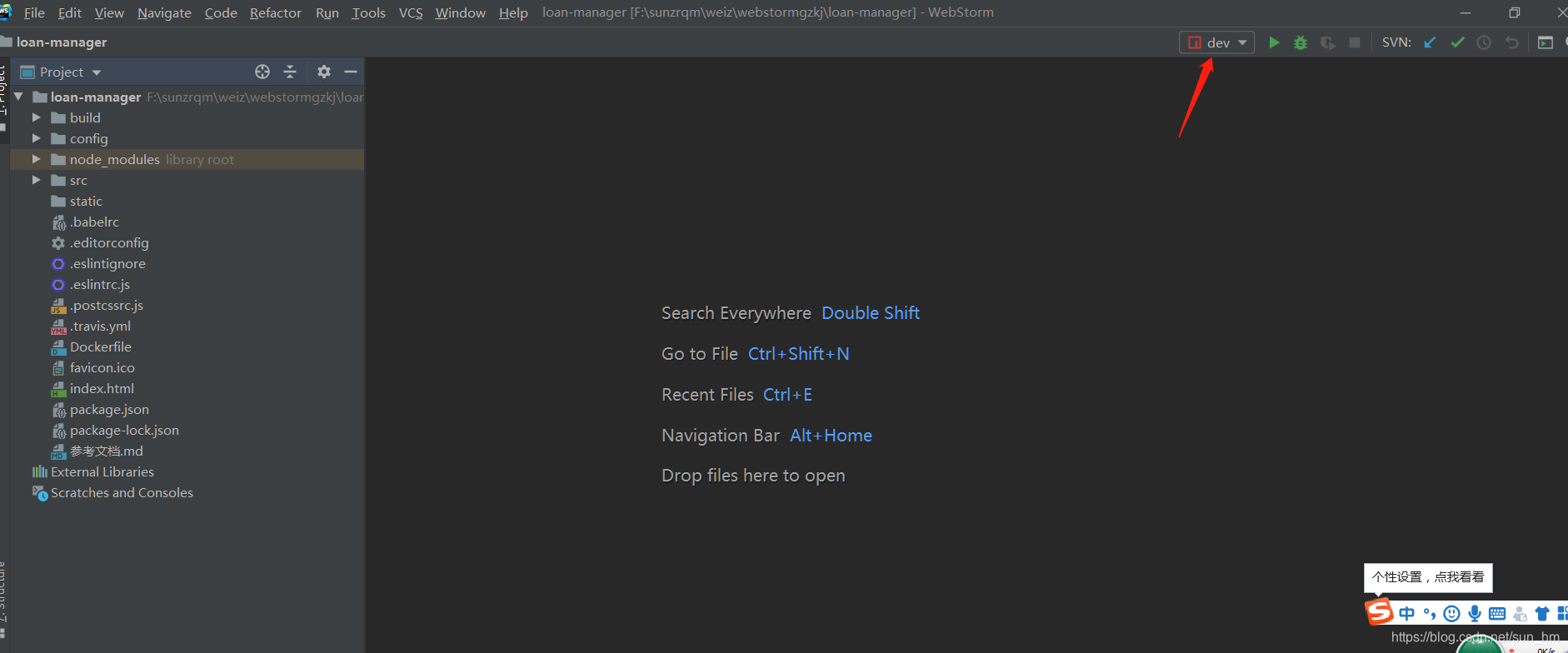Revert changes with the undo arrow
This screenshot has width=1568, height=653.
click(1512, 42)
